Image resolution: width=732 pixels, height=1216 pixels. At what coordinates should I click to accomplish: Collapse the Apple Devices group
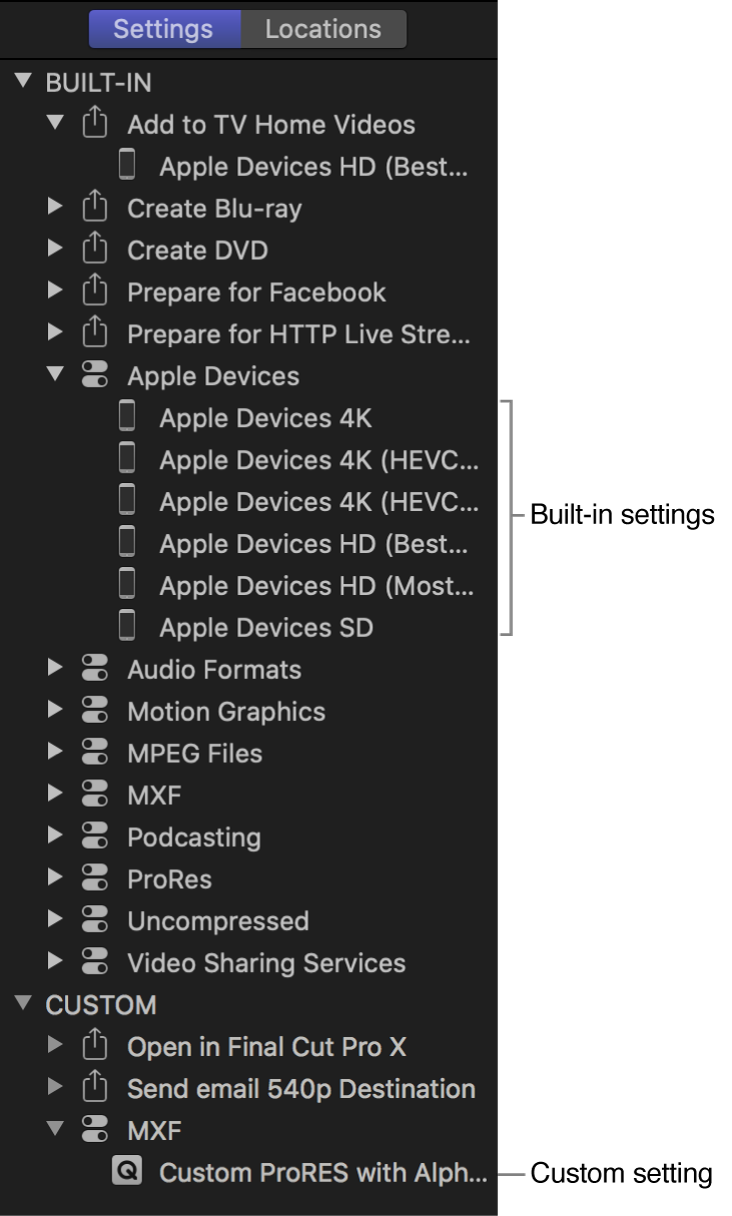tap(55, 376)
